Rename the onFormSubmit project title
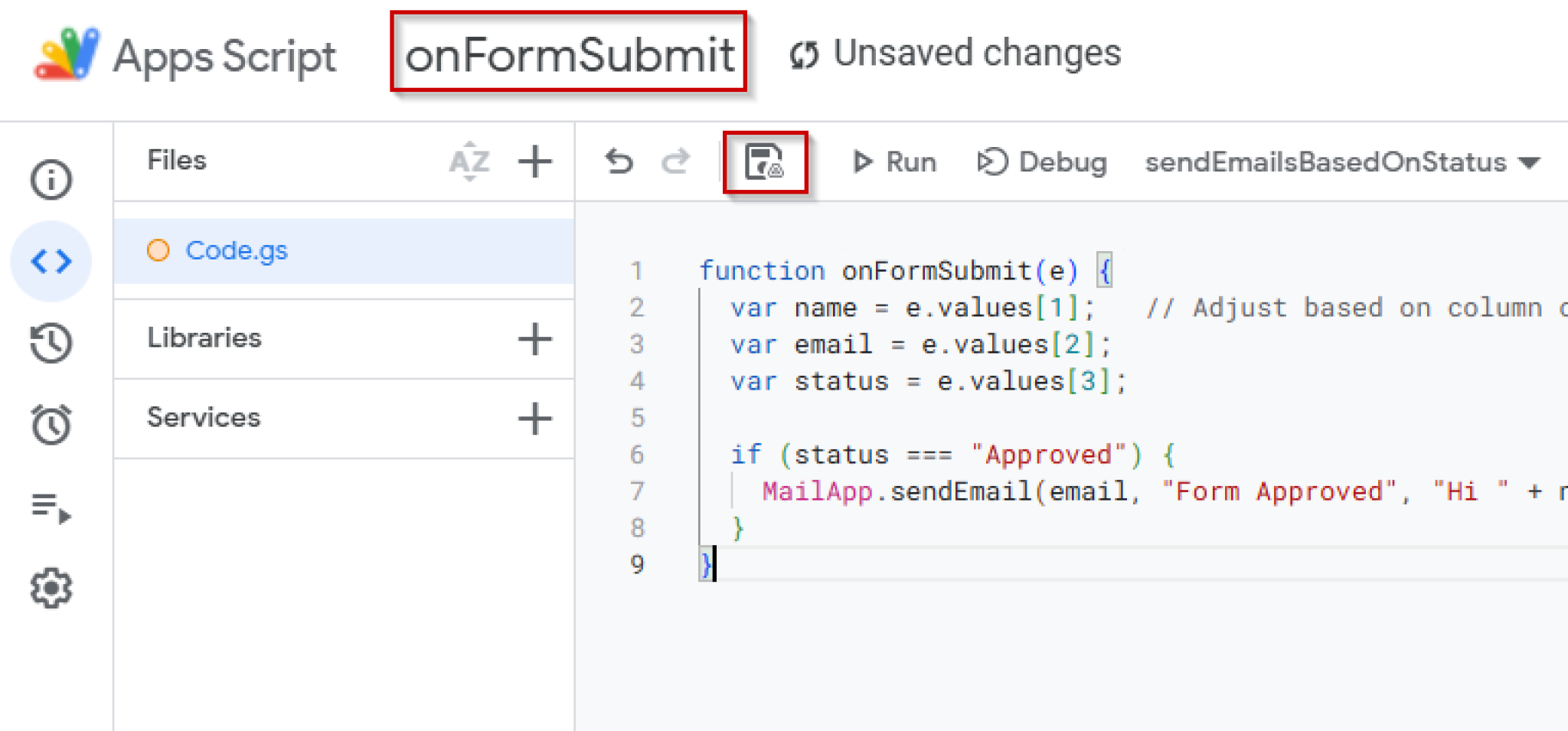Viewport: 1568px width, 731px height. click(569, 55)
